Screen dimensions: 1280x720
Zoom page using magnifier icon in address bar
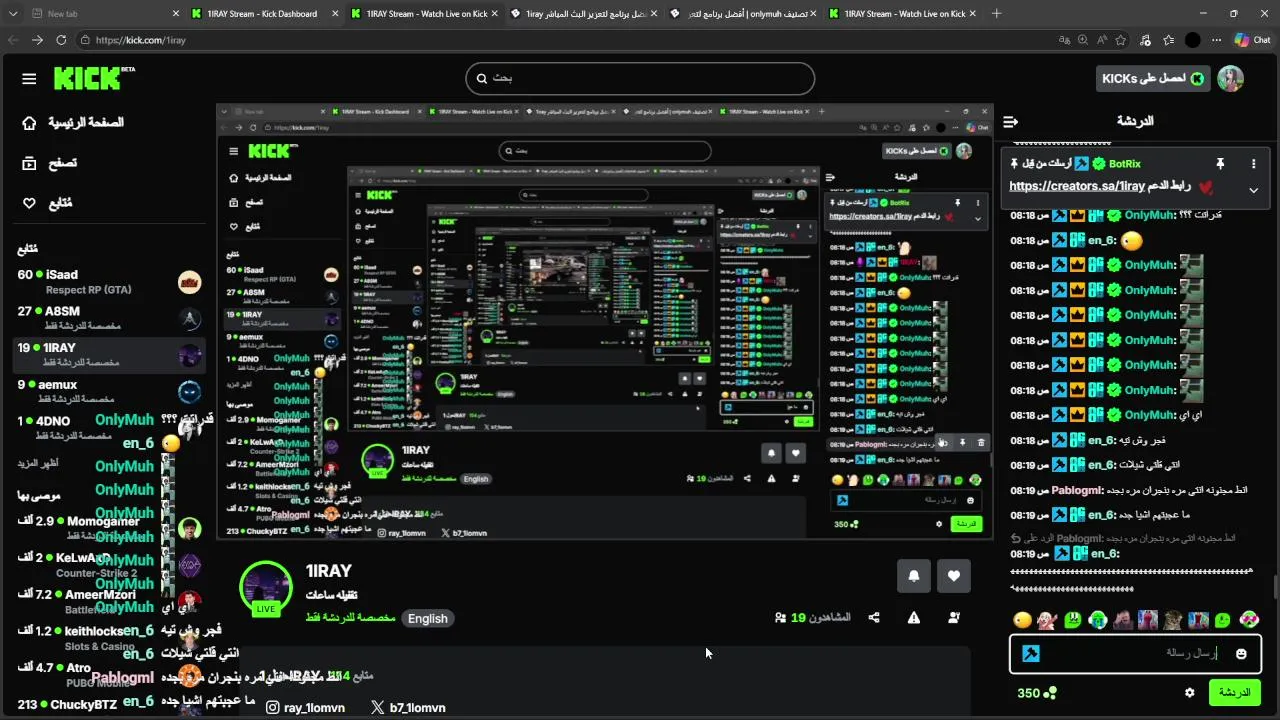click(1083, 40)
